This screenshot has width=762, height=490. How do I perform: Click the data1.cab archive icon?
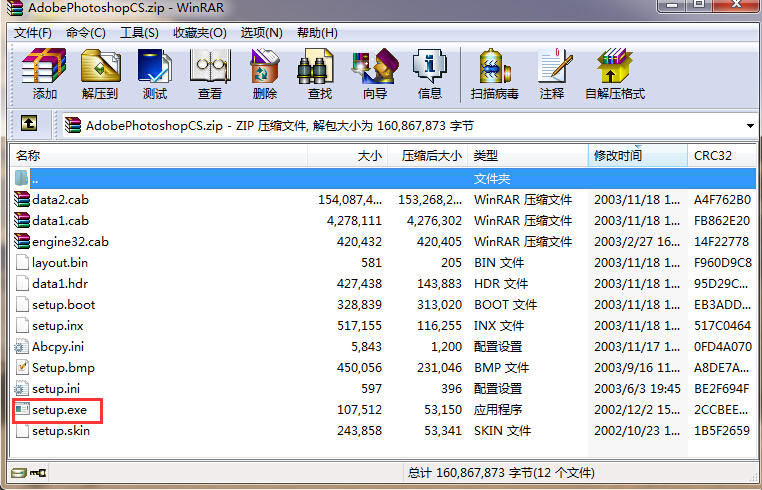click(22, 220)
